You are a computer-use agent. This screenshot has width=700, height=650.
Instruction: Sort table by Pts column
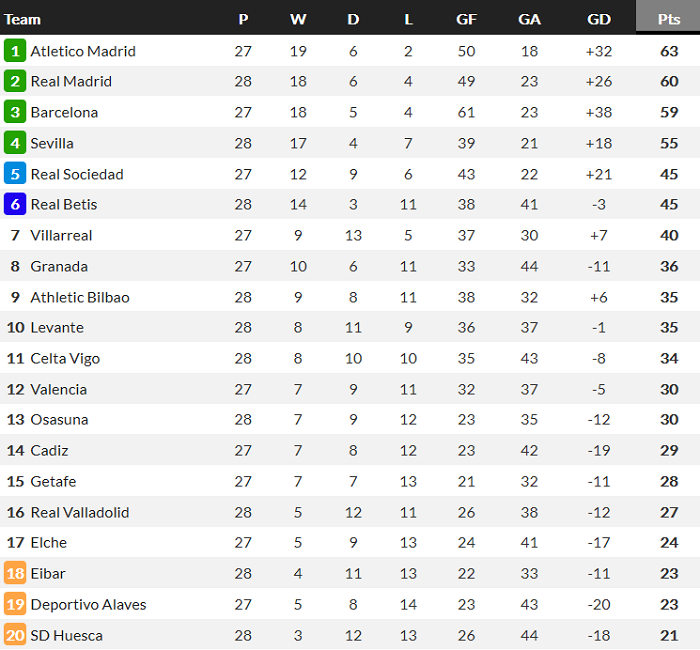pyautogui.click(x=668, y=19)
